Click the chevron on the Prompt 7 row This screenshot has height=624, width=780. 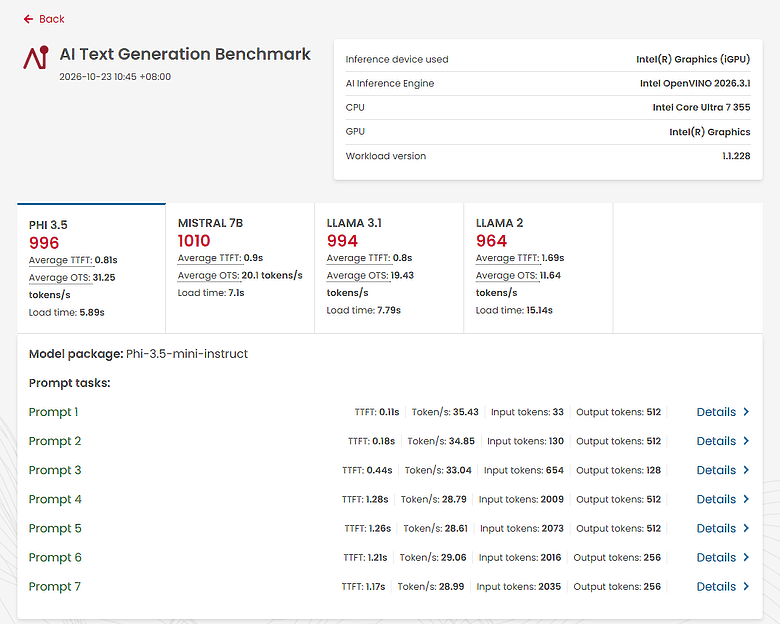(746, 586)
